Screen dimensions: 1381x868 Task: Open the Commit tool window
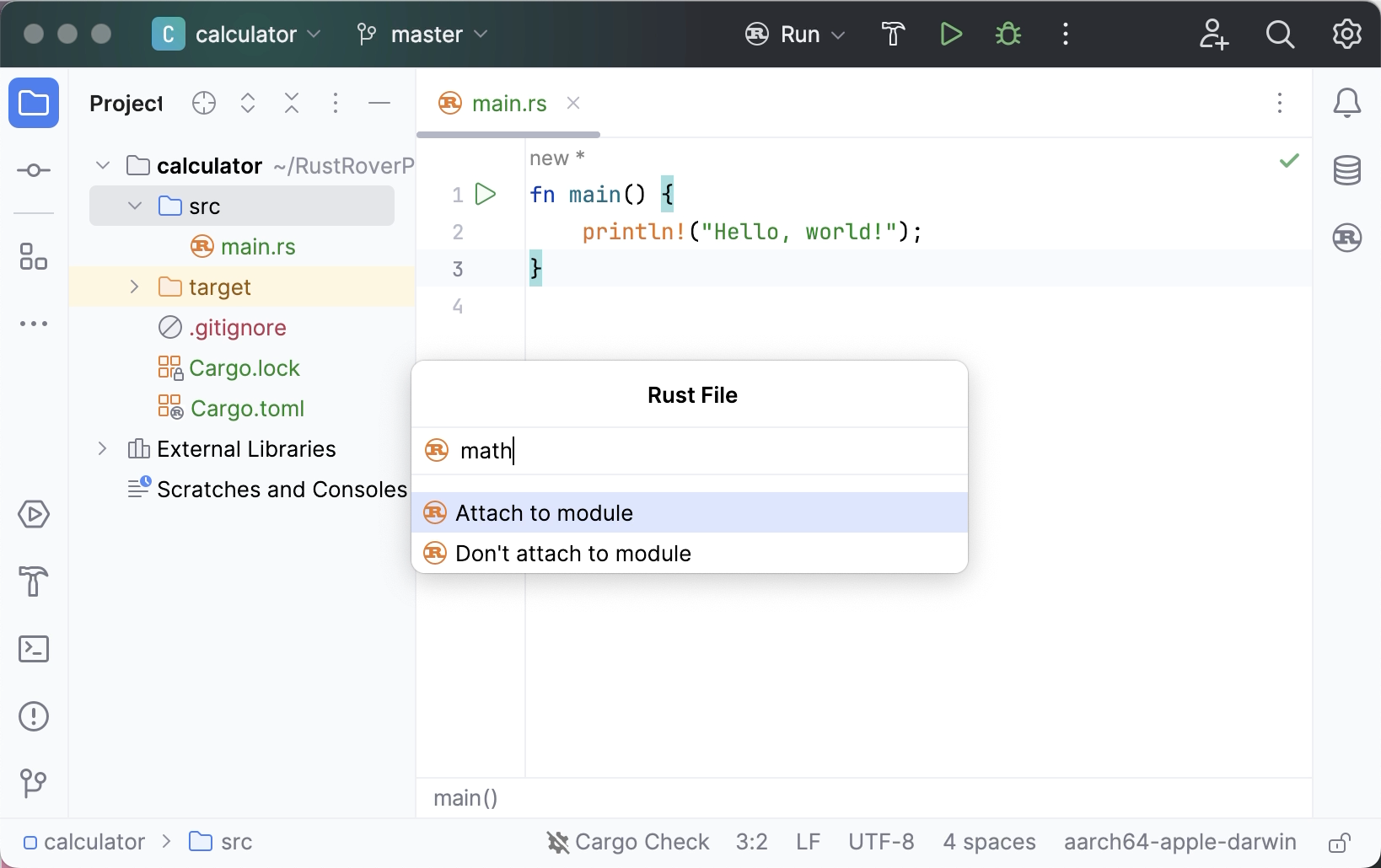34,170
